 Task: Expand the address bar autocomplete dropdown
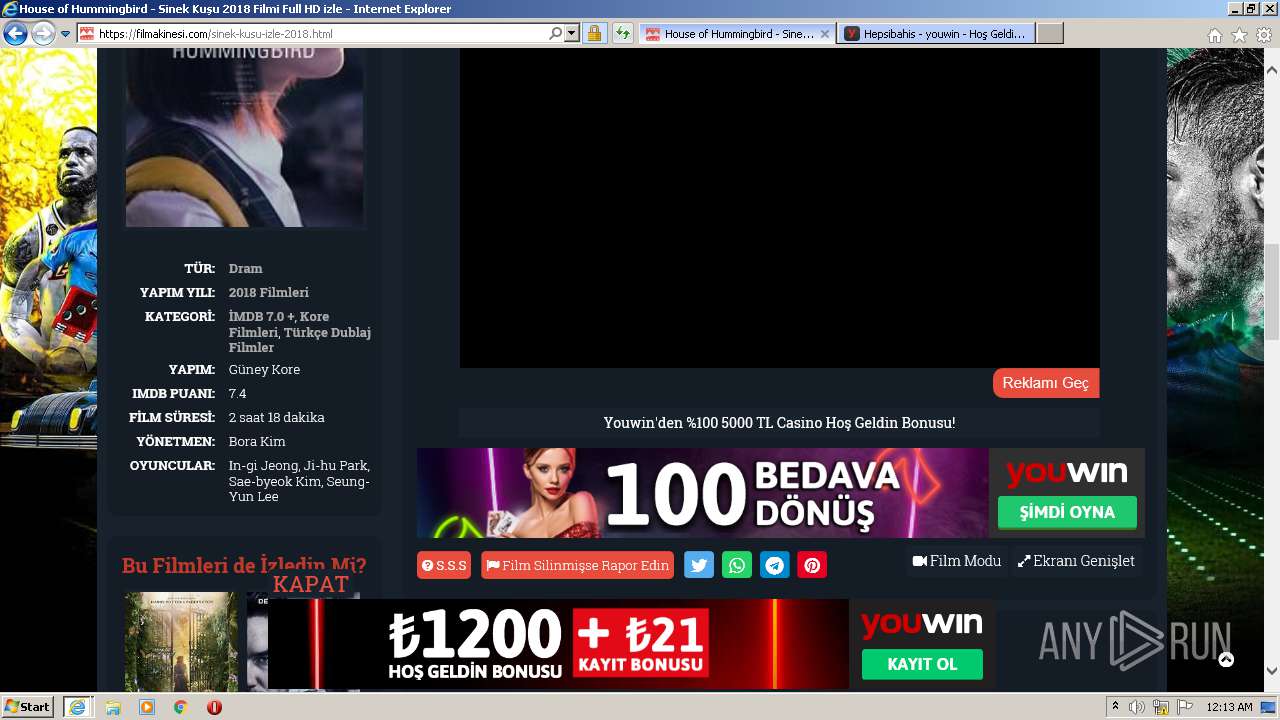point(572,34)
